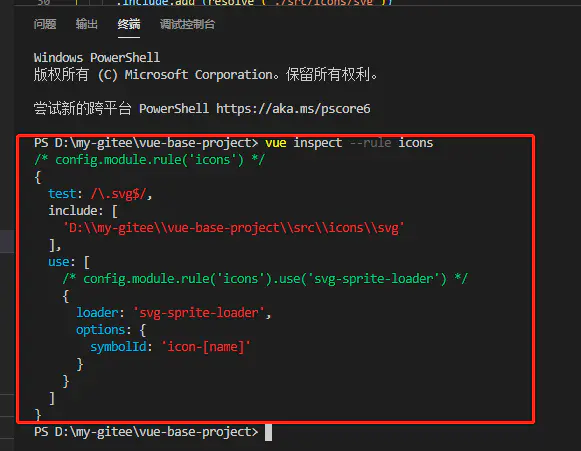
Task: Click the 'Windows PowerShell' header line
Action: click(97, 57)
